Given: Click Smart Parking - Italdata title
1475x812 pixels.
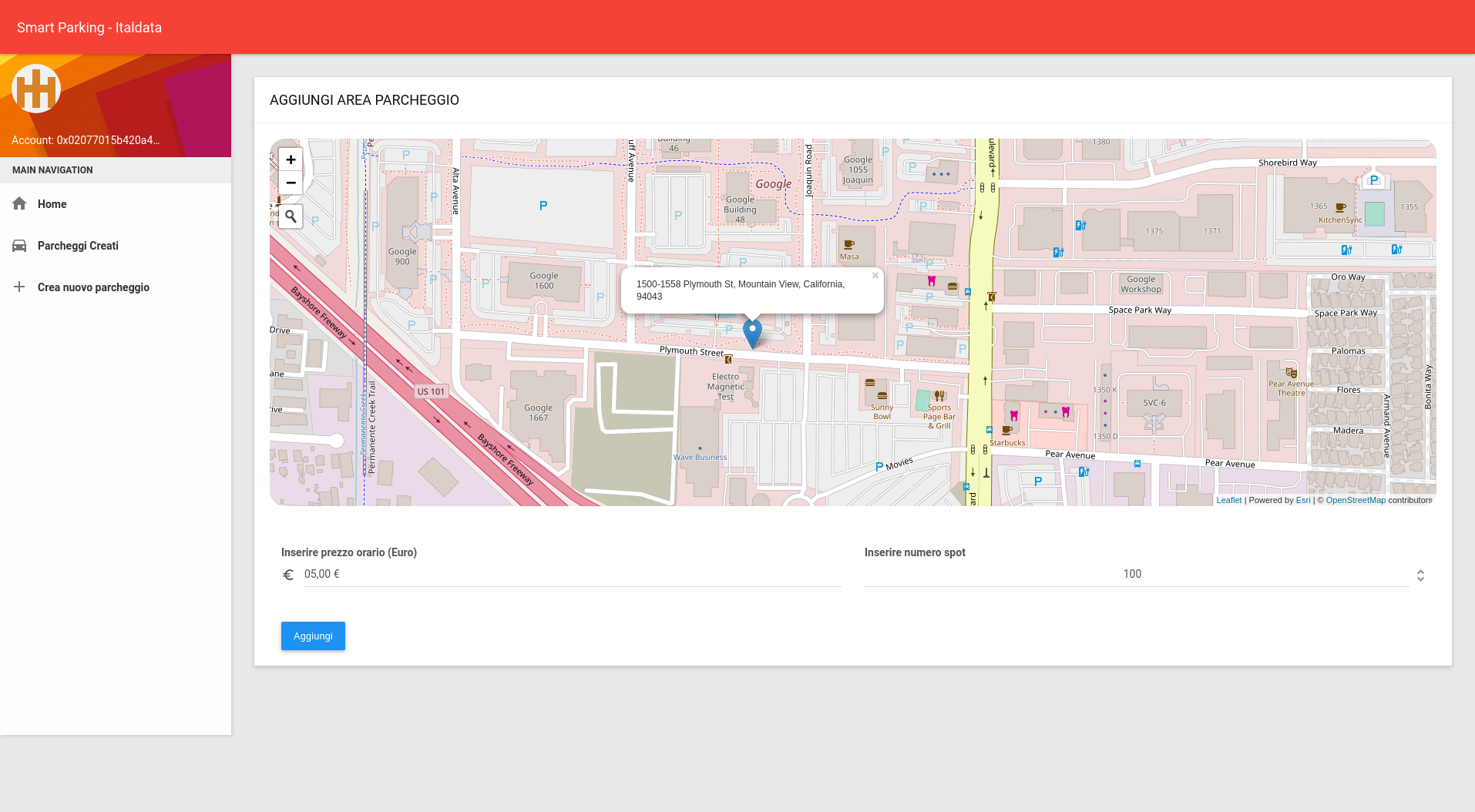Looking at the screenshot, I should (x=89, y=28).
